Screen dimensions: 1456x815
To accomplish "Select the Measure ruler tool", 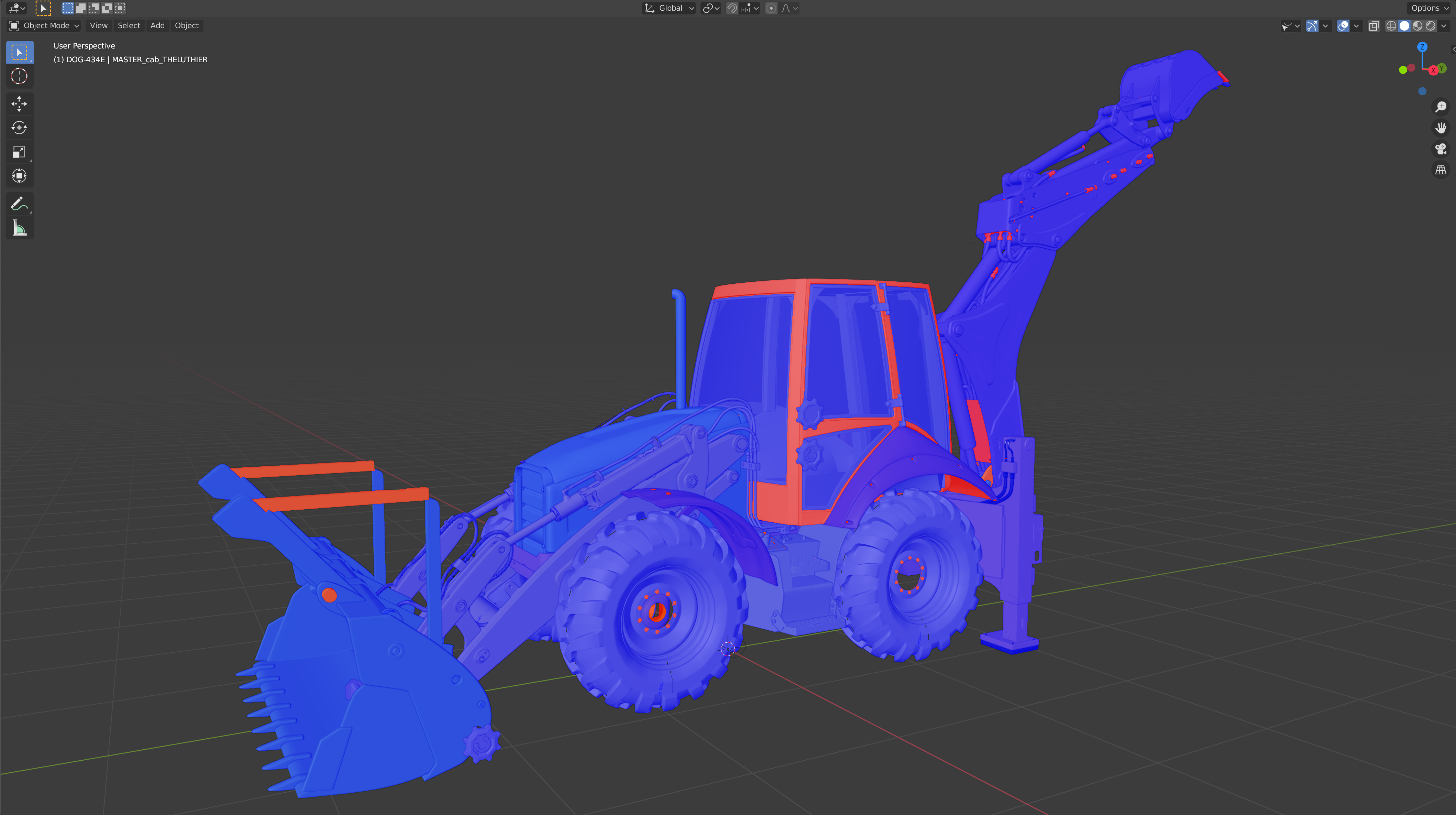I will (x=19, y=228).
